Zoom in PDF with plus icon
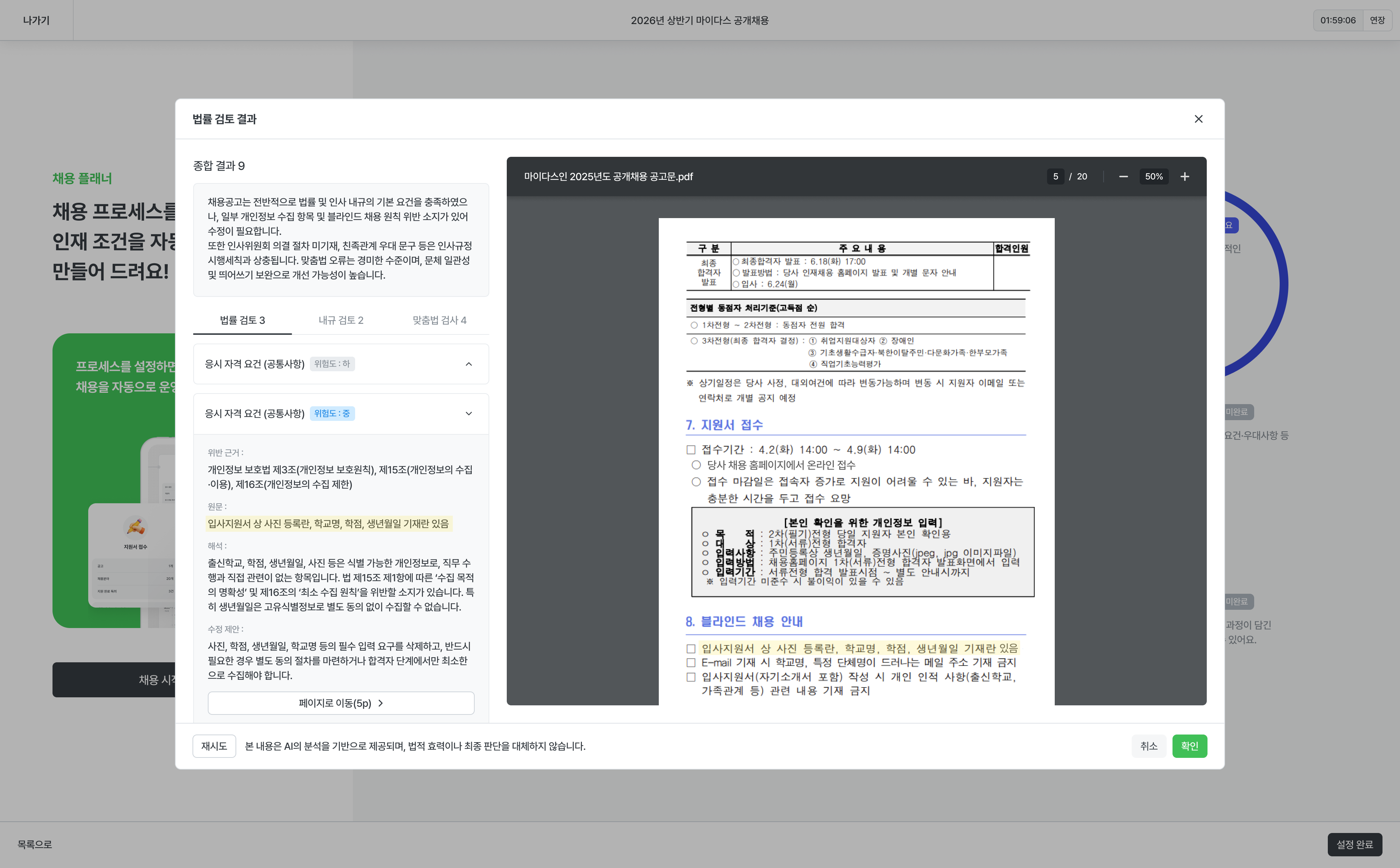The height and width of the screenshot is (868, 1400). point(1184,177)
